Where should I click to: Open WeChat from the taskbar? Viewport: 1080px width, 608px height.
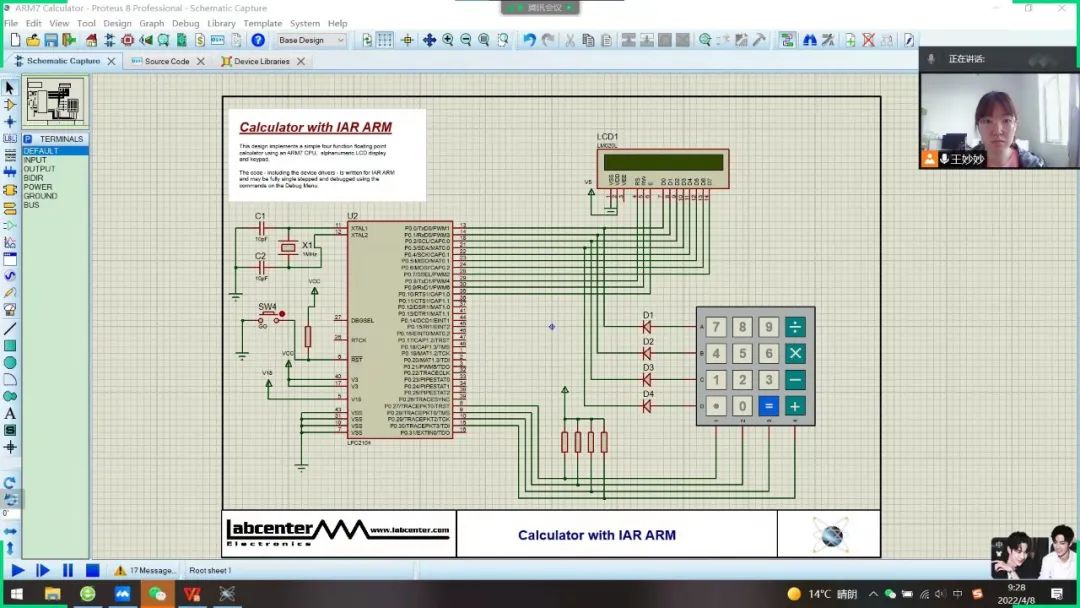click(157, 594)
